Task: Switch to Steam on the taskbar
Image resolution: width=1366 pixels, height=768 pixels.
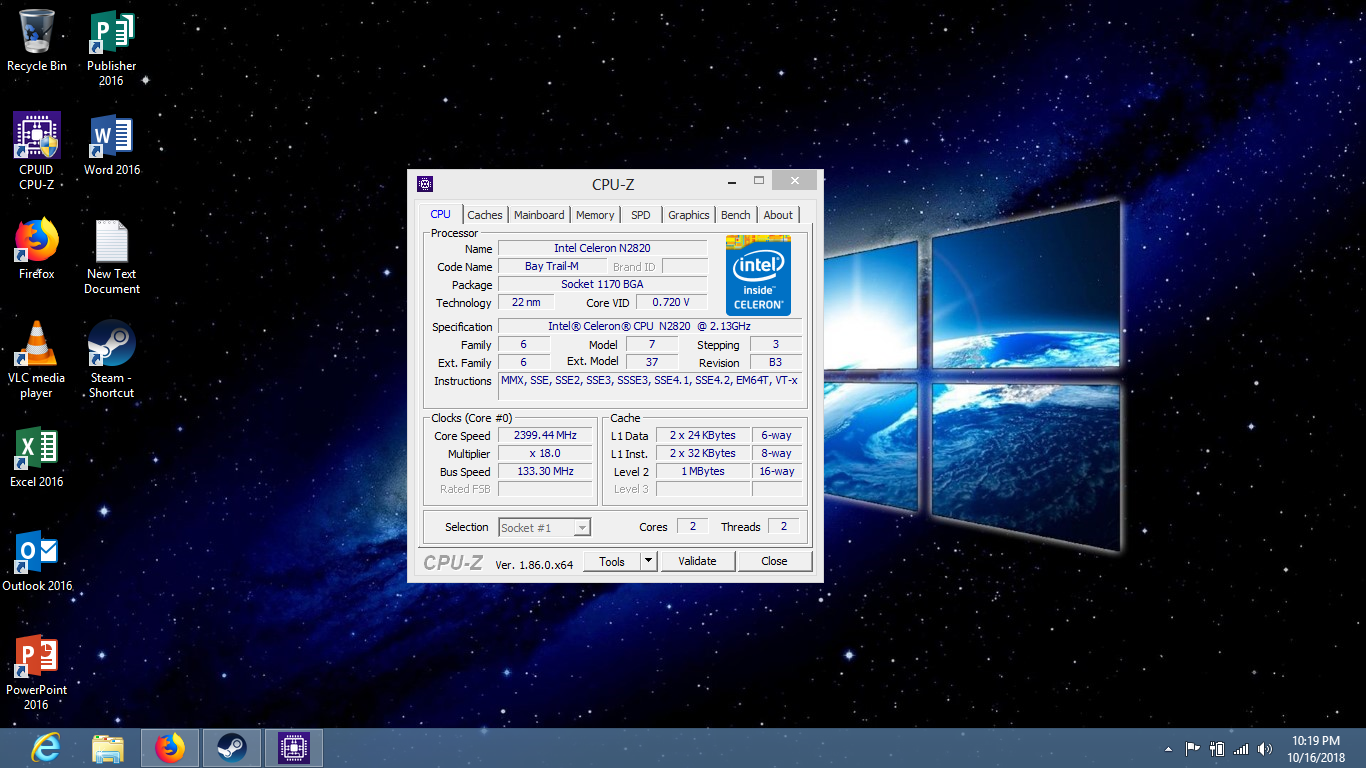Action: 232,748
